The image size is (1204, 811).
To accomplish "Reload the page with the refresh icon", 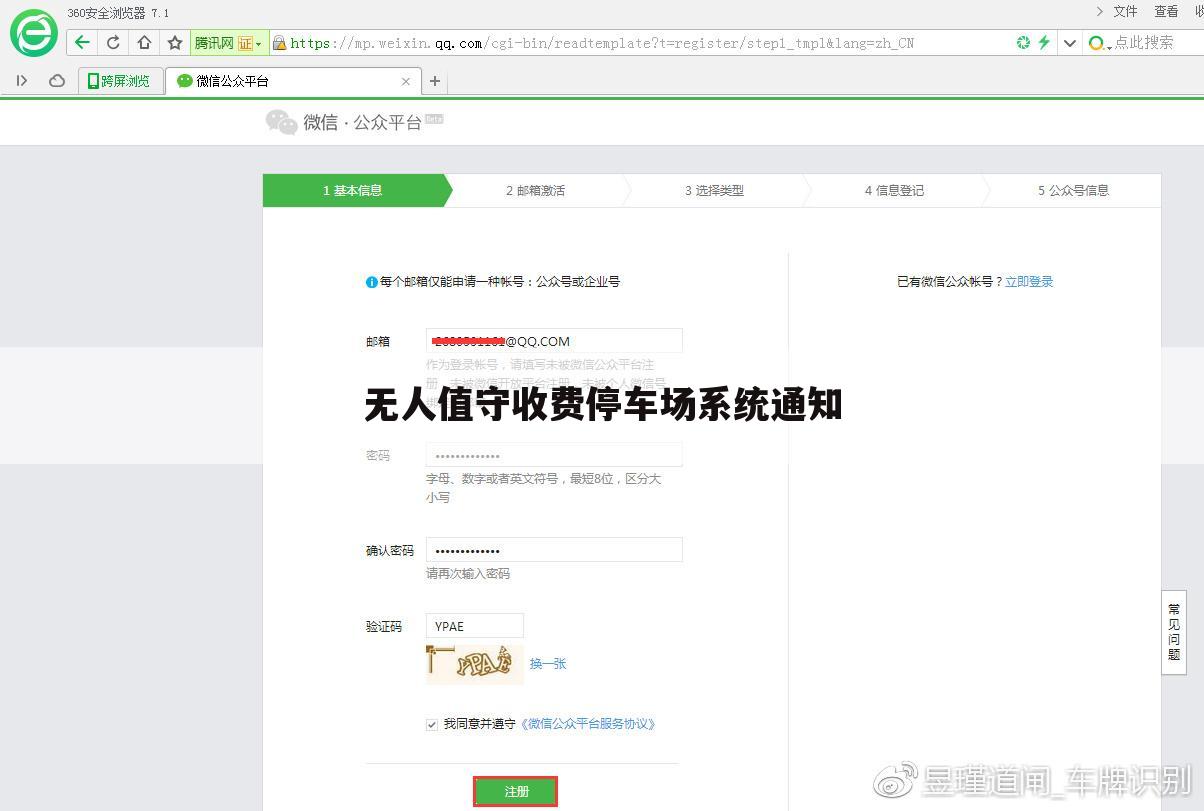I will click(113, 43).
